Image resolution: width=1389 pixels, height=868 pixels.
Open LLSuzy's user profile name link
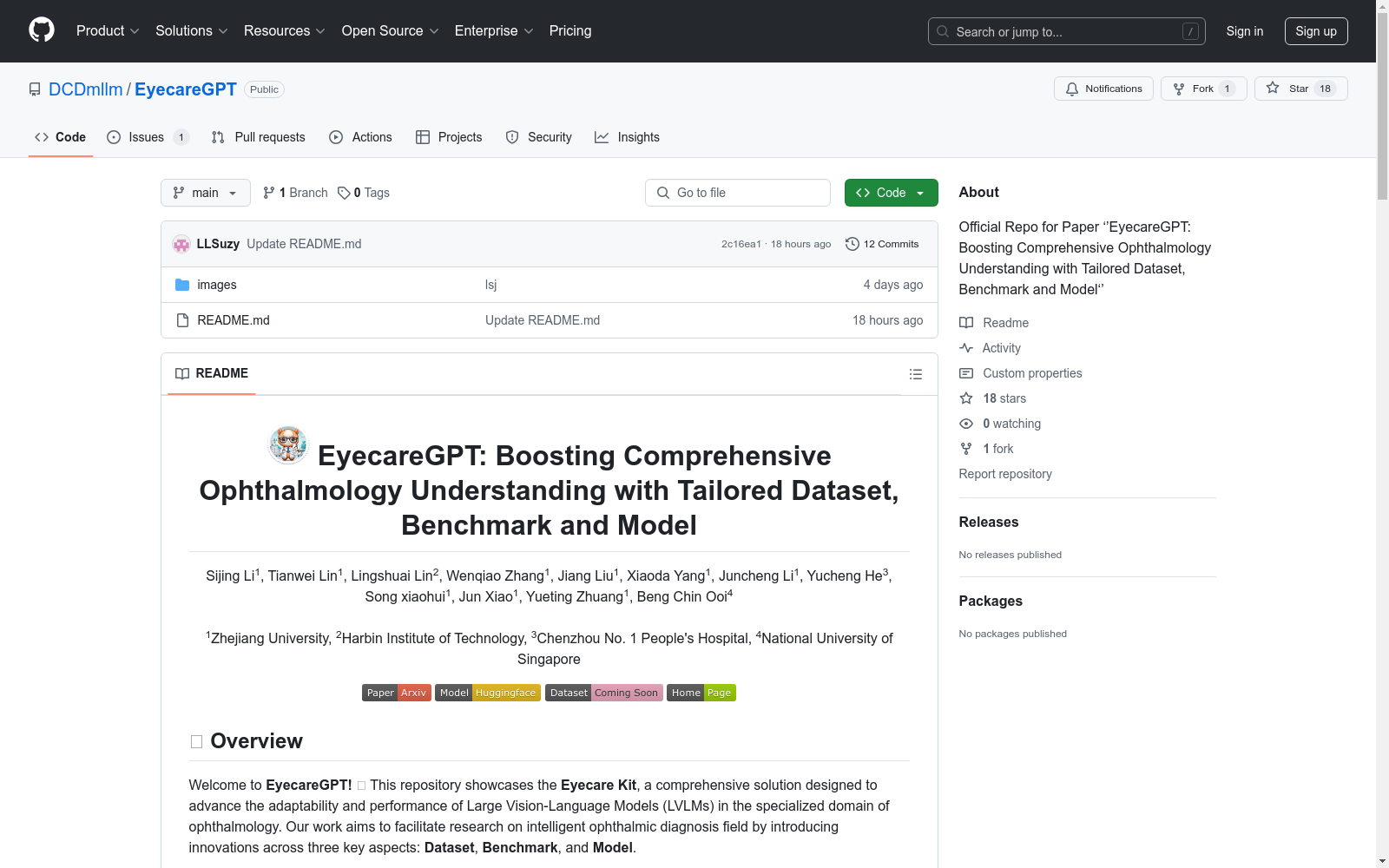(218, 244)
